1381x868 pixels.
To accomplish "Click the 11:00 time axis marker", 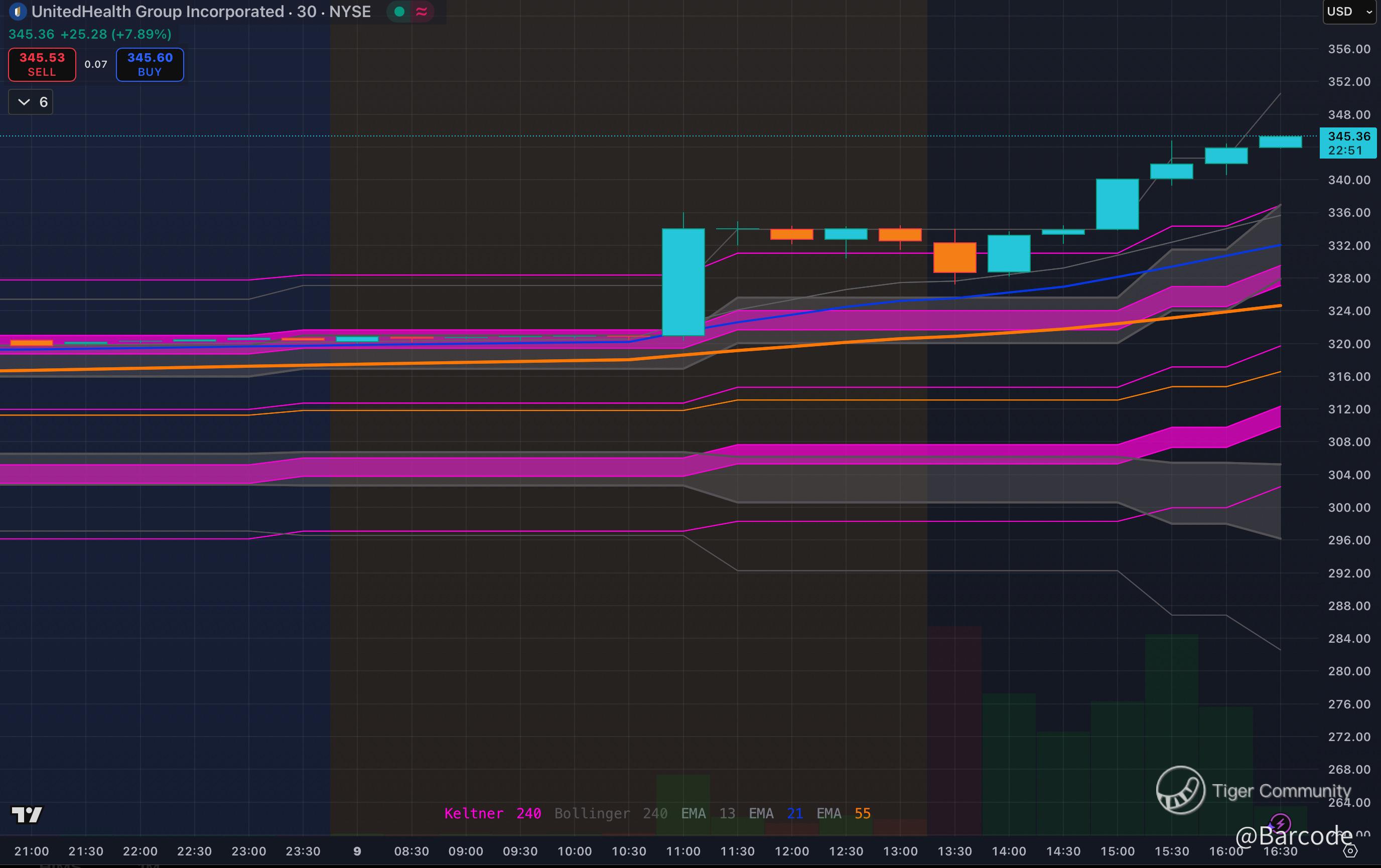I will (683, 851).
